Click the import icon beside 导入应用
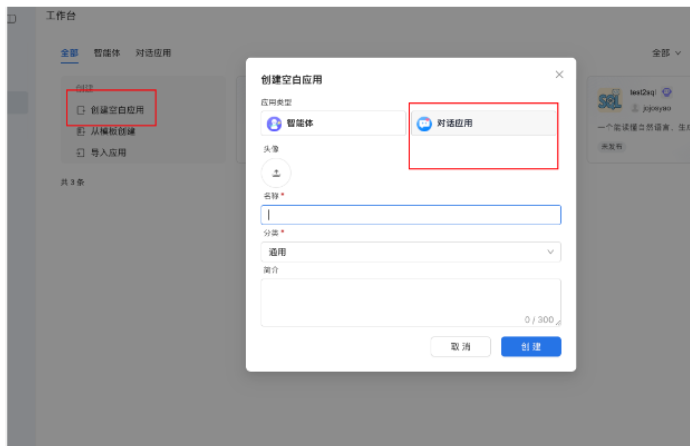The width and height of the screenshot is (690, 446). click(81, 153)
